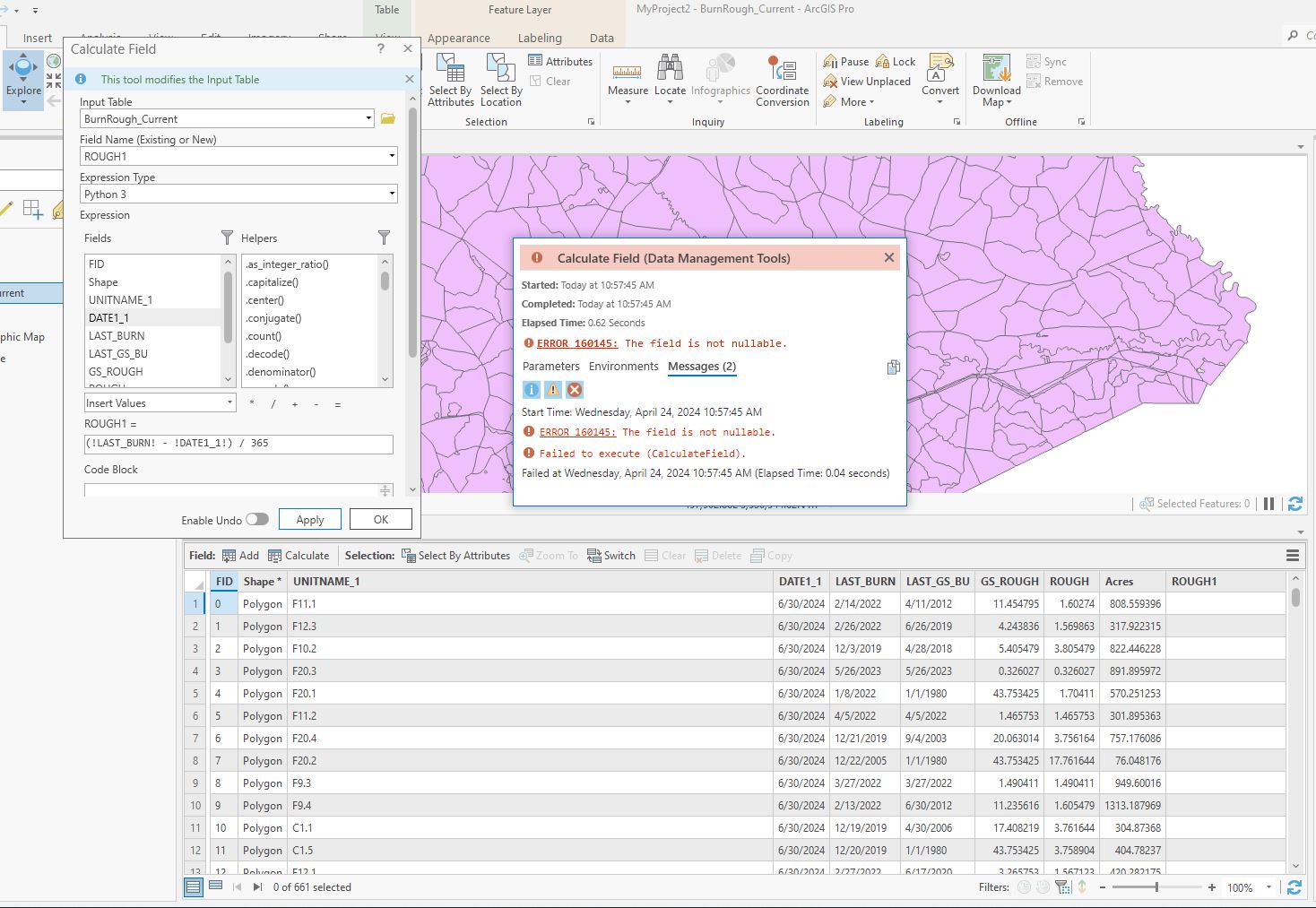1316x908 pixels.
Task: Lock labels in the Labeling group
Action: point(896,62)
